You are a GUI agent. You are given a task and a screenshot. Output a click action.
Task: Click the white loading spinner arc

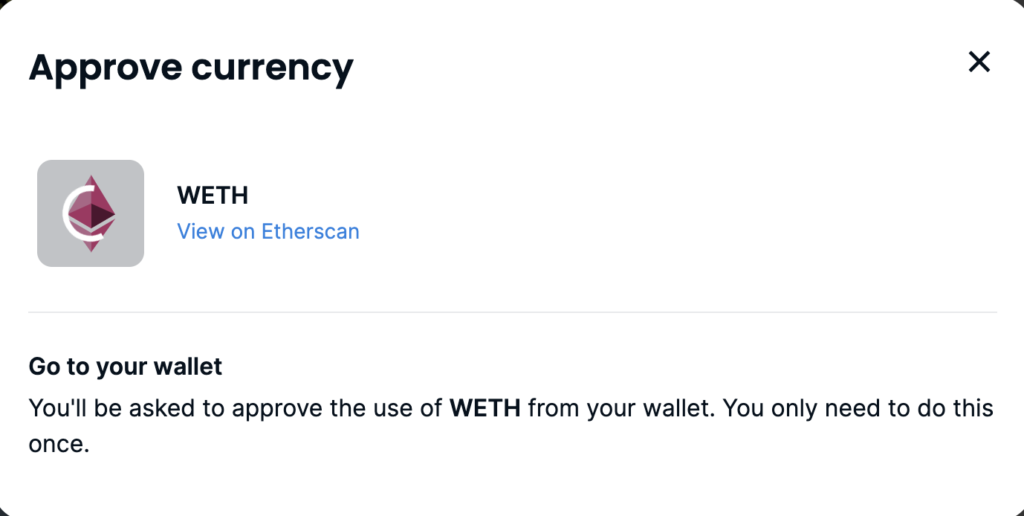(x=72, y=214)
